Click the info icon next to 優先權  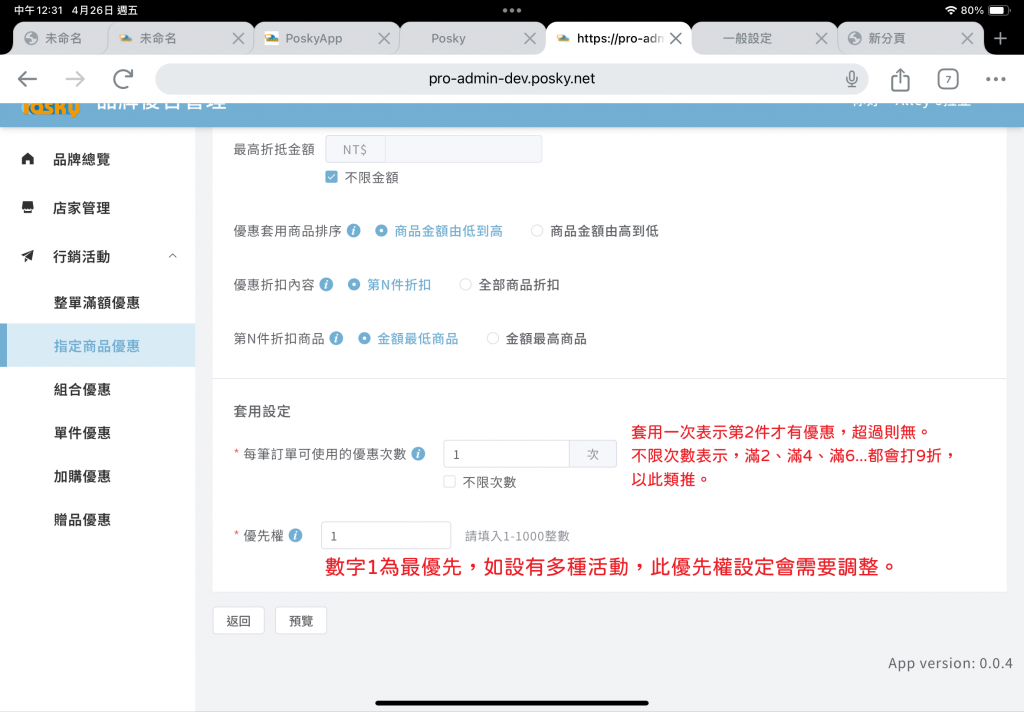point(296,535)
